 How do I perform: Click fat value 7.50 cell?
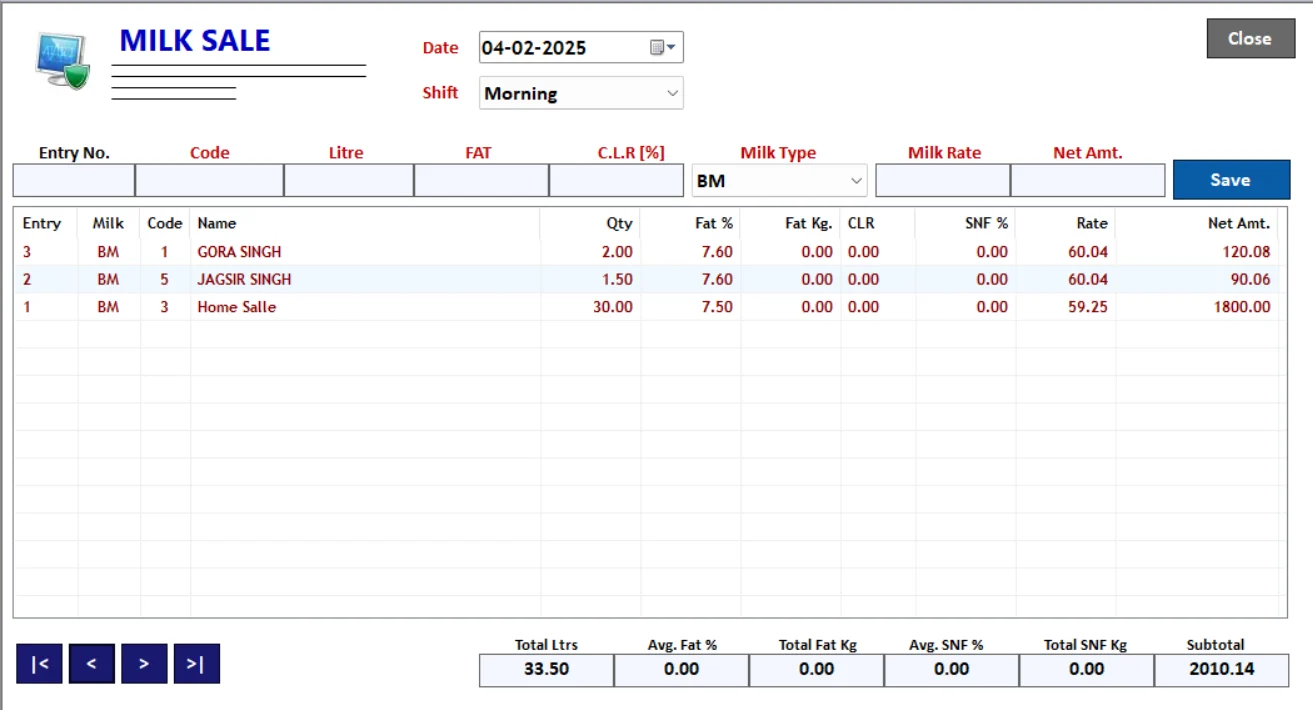click(x=717, y=307)
